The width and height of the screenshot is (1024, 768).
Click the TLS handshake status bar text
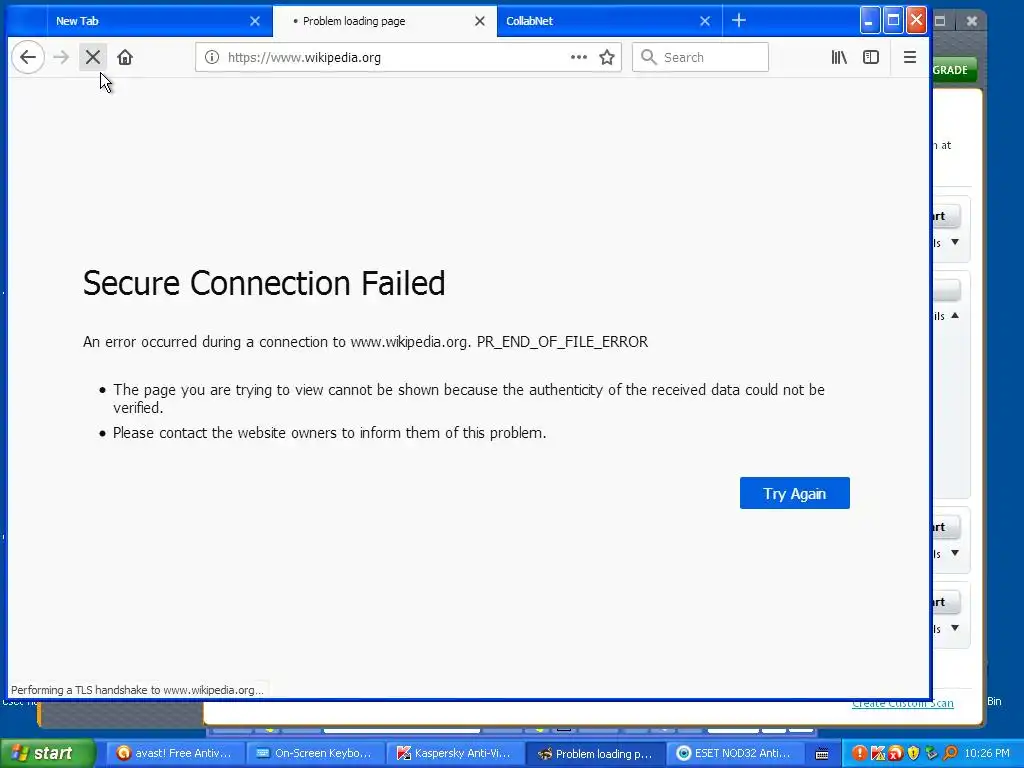point(137,690)
